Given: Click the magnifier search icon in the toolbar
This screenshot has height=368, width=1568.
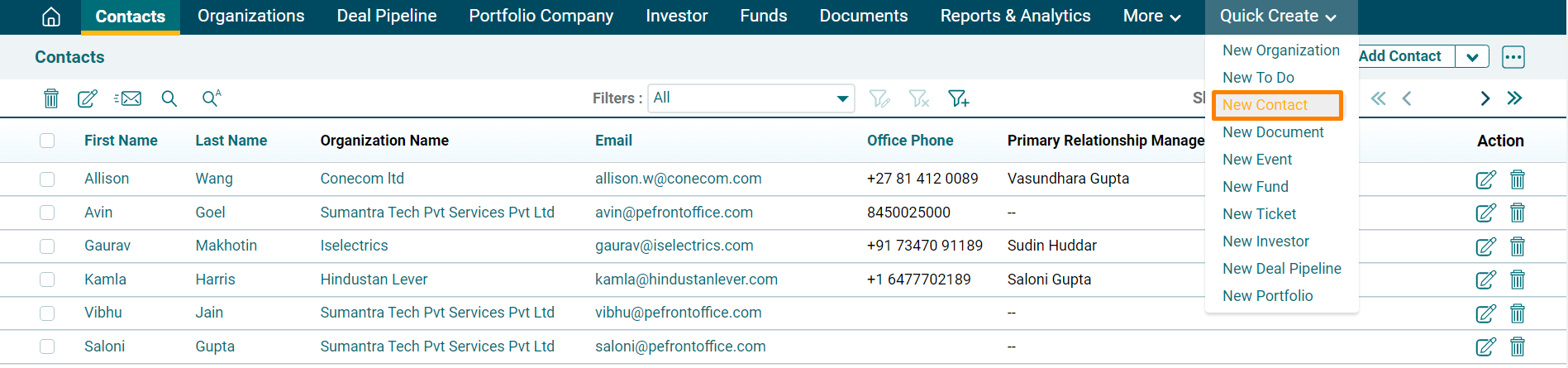Looking at the screenshot, I should tap(169, 98).
